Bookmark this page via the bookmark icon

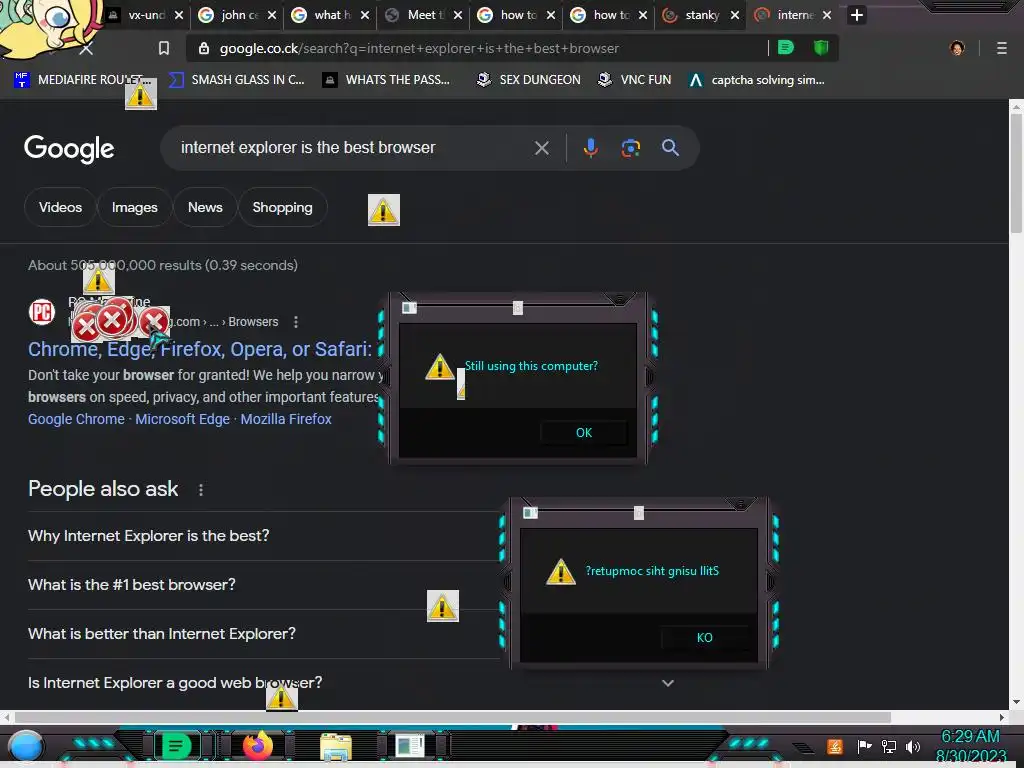coord(164,48)
